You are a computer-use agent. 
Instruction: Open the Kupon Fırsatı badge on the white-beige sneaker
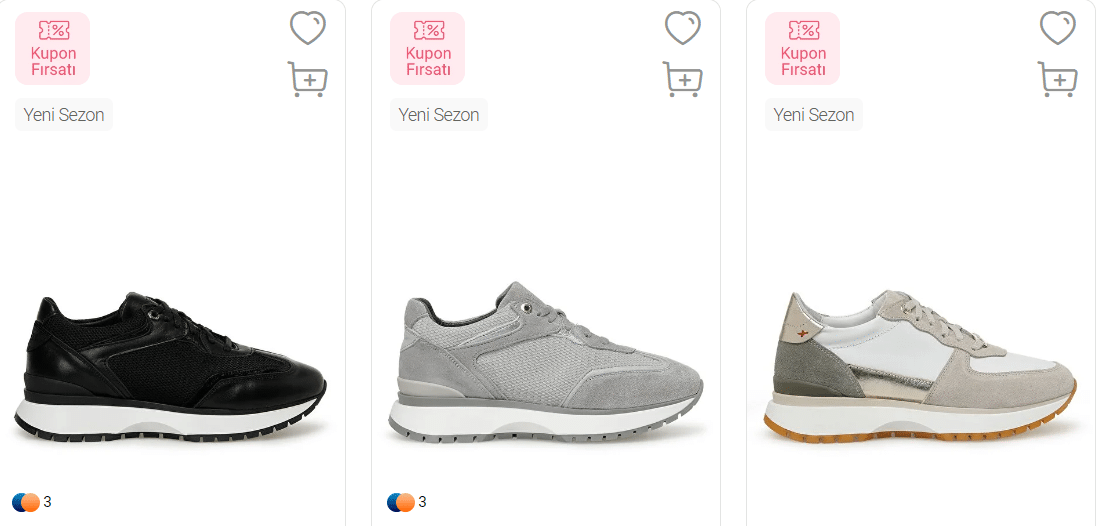[x=802, y=48]
